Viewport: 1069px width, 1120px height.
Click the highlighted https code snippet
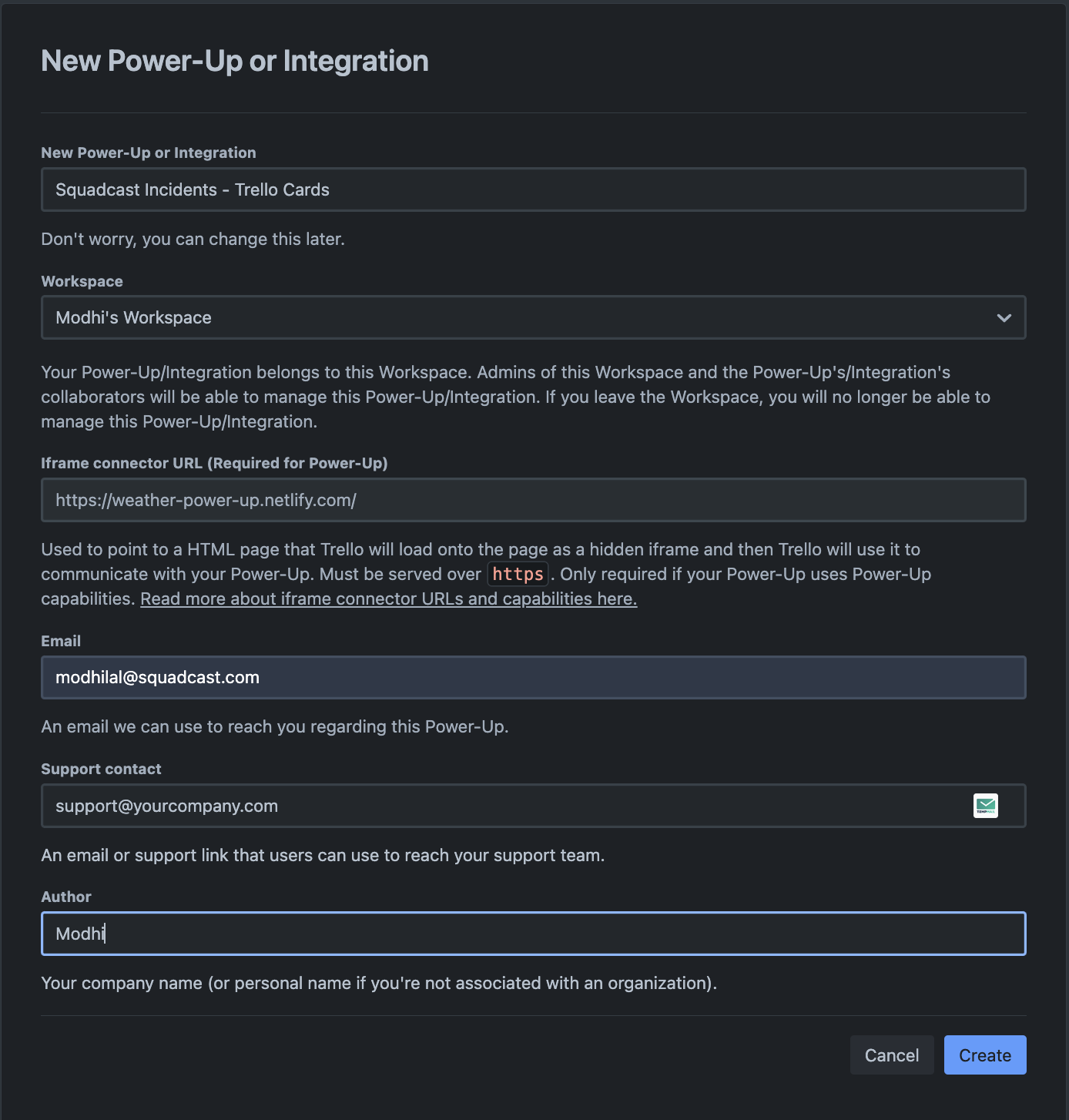click(518, 574)
